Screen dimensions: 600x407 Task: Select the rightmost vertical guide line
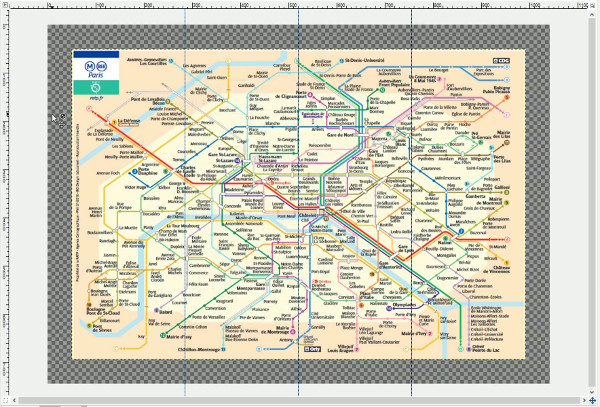point(412,203)
